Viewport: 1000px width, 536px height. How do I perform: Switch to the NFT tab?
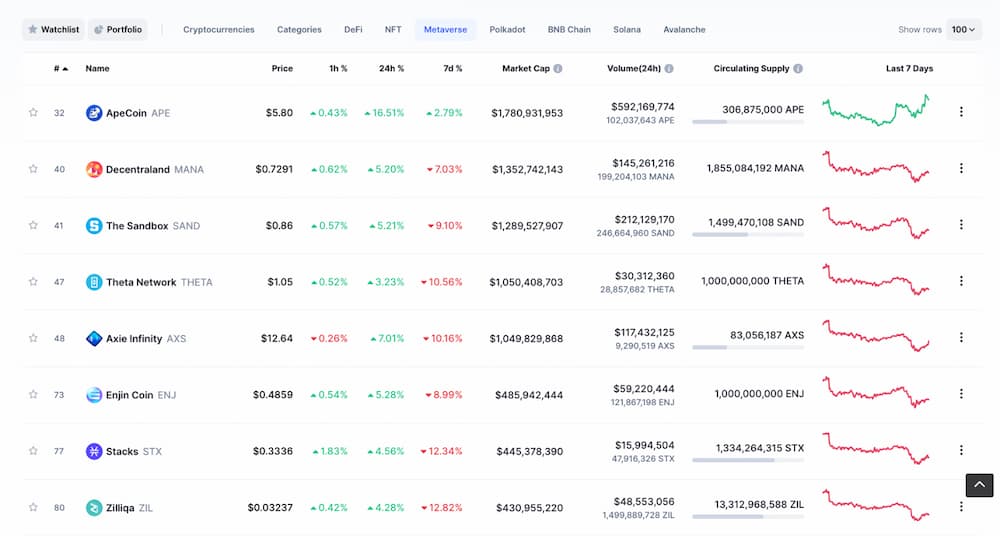click(x=393, y=29)
